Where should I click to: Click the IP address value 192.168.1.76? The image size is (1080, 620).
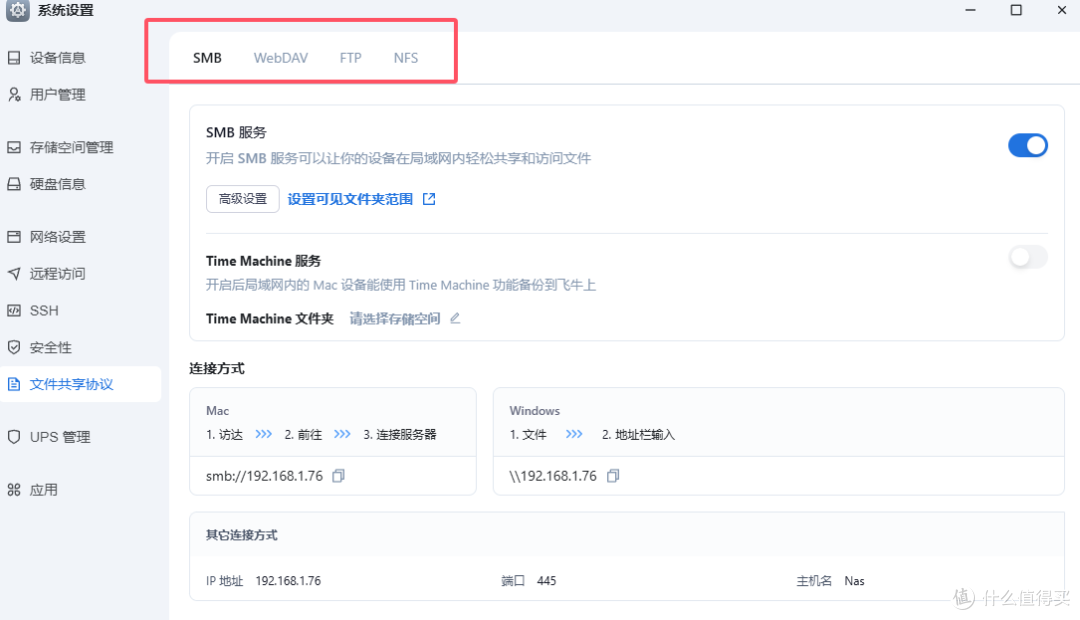coord(288,581)
